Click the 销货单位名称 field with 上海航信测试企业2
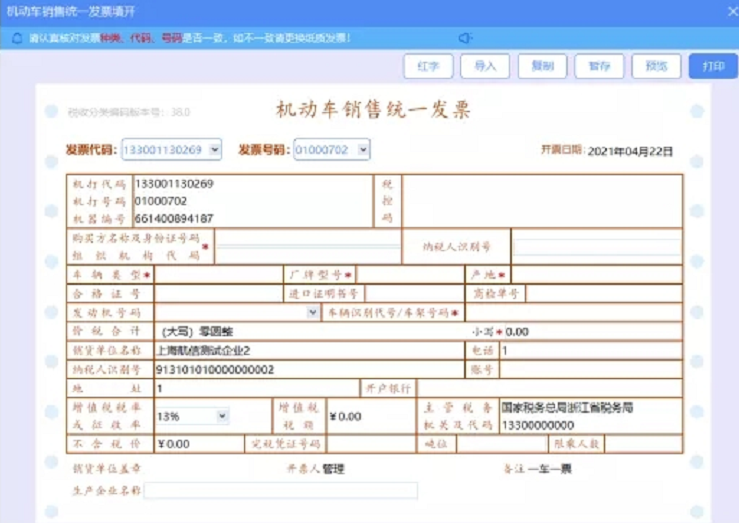This screenshot has height=523, width=739. pos(309,350)
